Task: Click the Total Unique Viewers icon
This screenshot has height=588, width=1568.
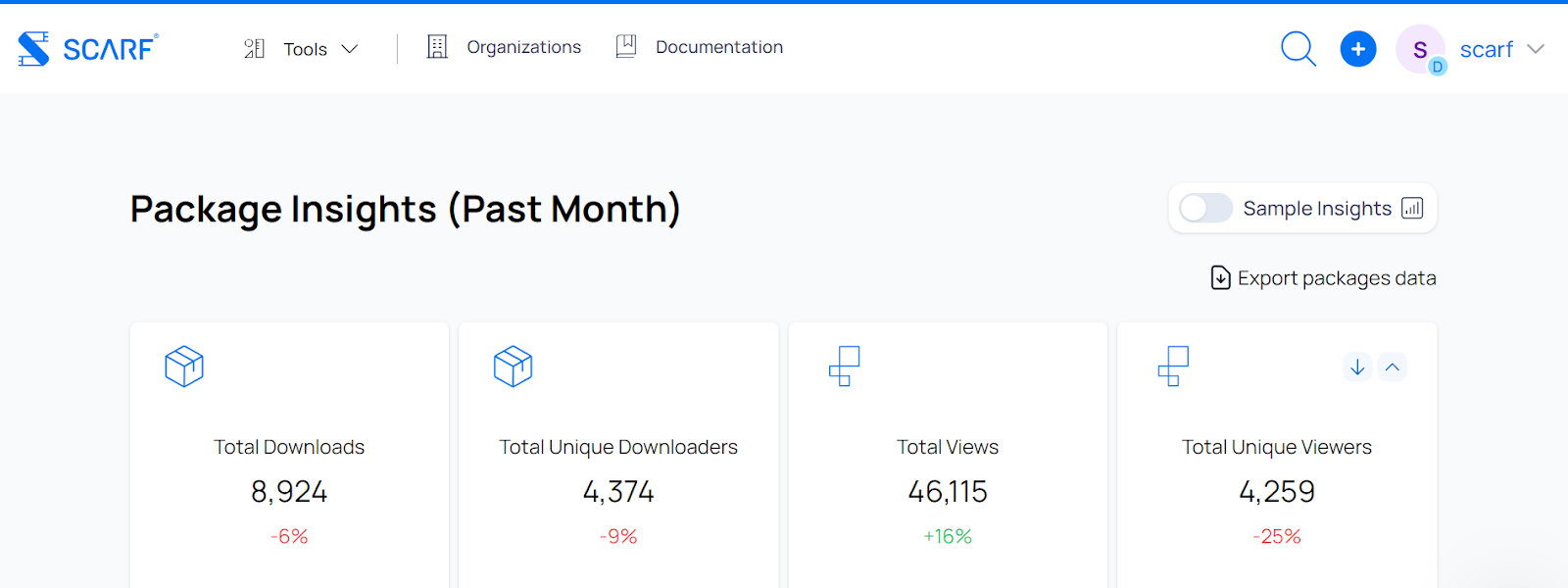Action: (x=1173, y=367)
